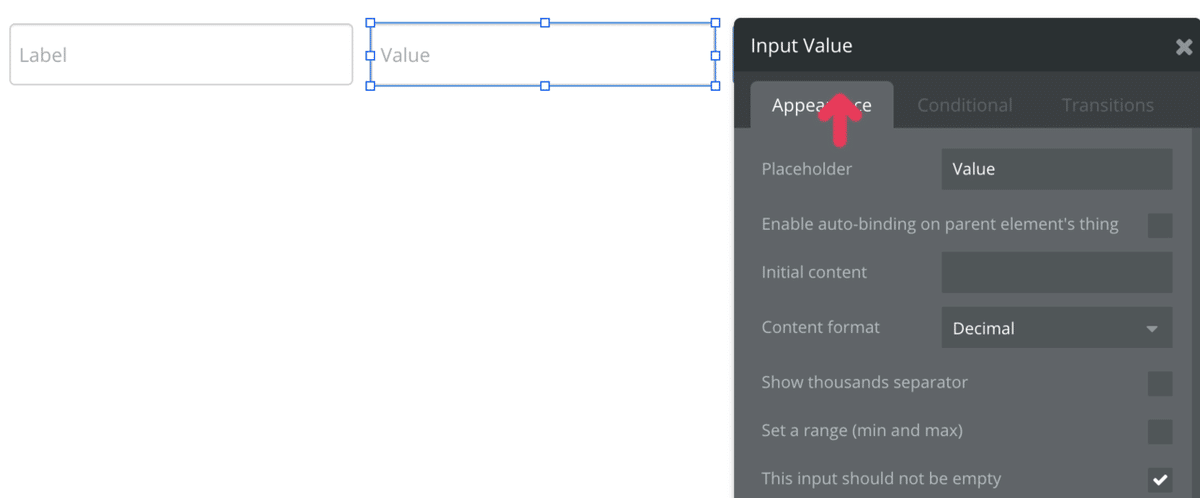
Task: Click the bottom-right resize handle of Value input
Action: point(715,86)
